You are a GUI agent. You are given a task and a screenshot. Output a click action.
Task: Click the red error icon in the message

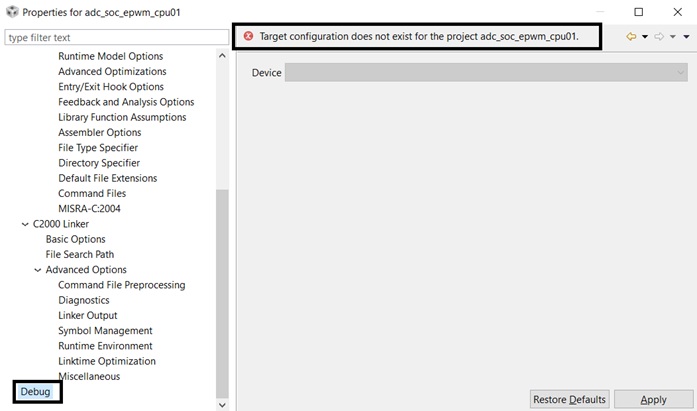pos(249,36)
